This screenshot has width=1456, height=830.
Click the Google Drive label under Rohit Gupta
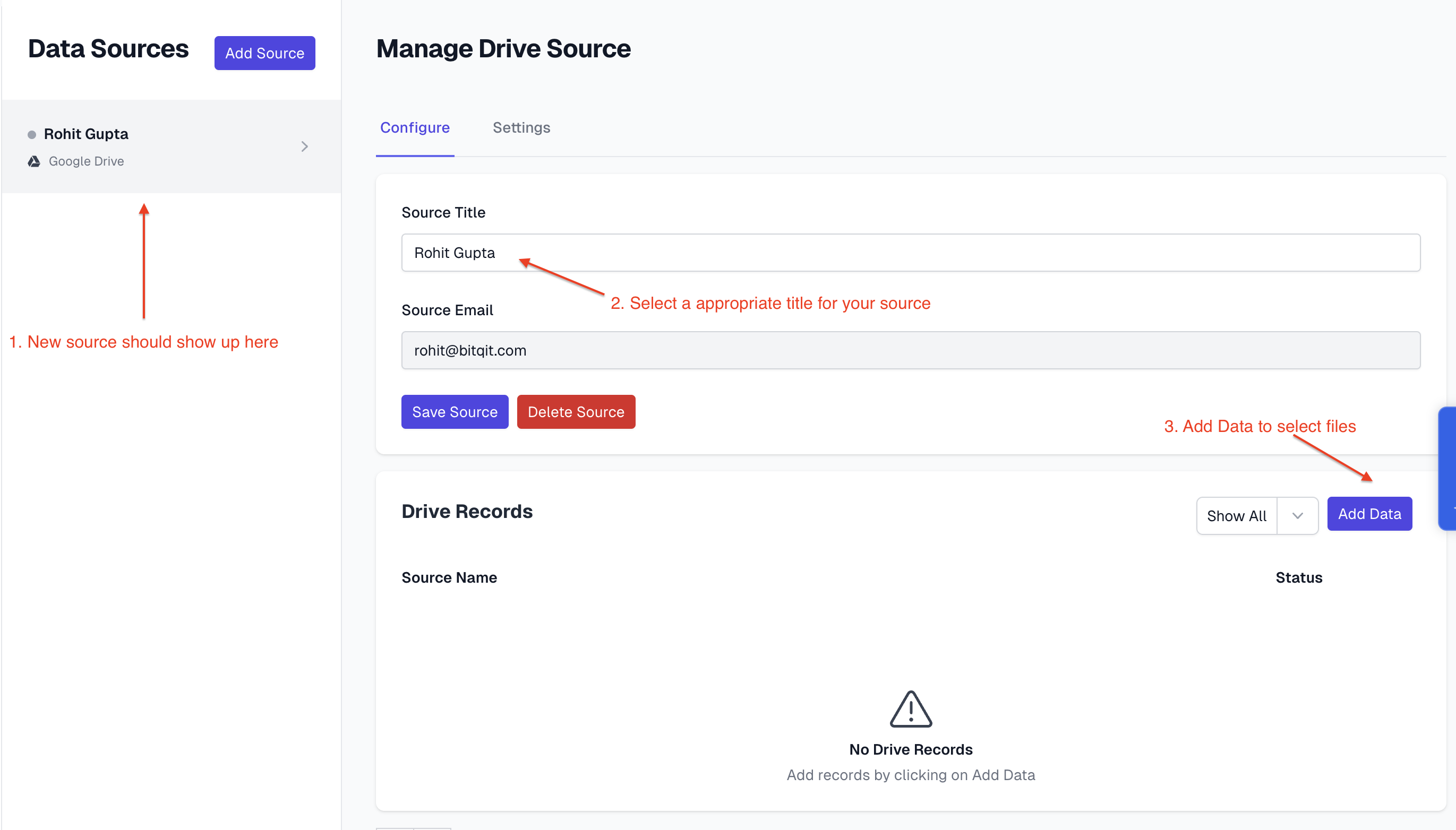coord(86,161)
